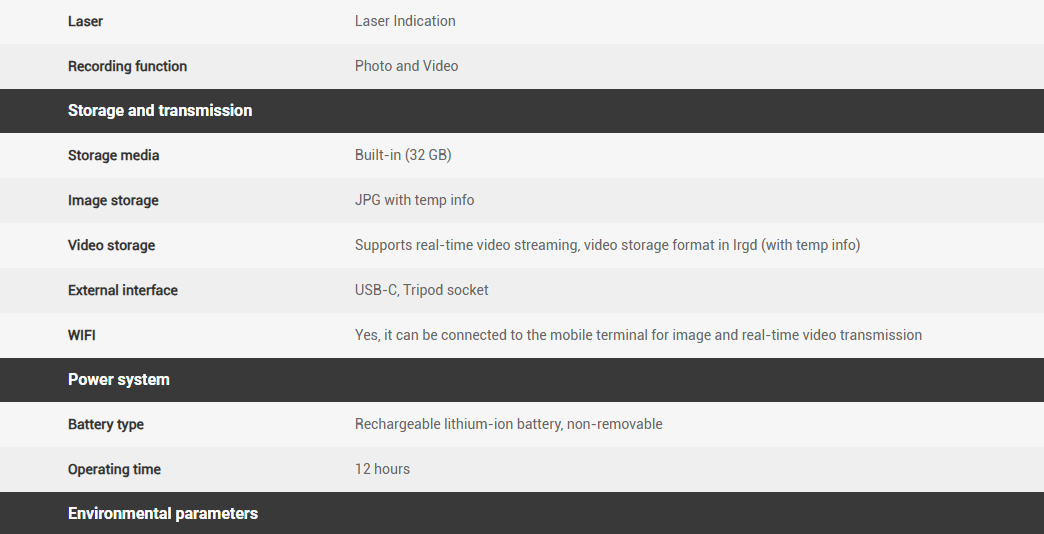Click the 'Built-in (32 GB)' value
This screenshot has width=1044, height=534.
click(404, 155)
